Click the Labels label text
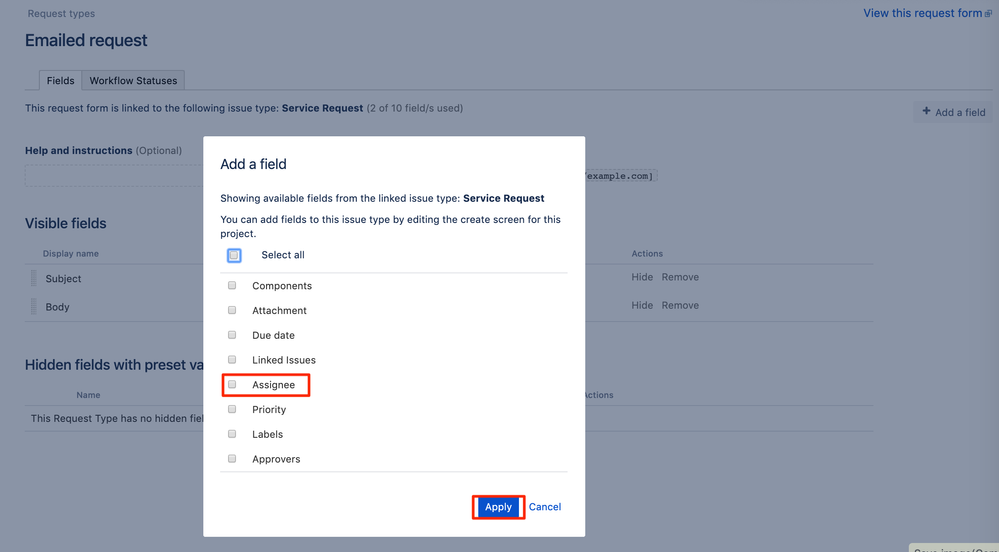 click(x=268, y=434)
